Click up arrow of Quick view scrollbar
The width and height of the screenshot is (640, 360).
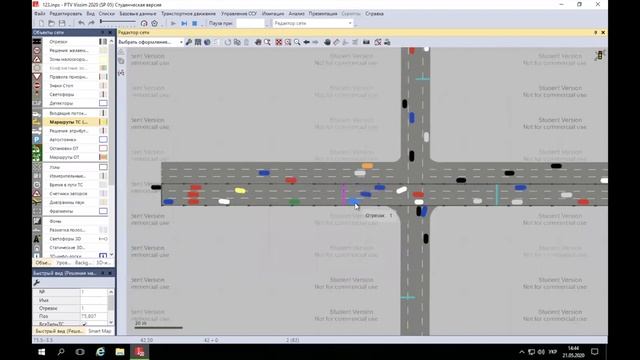pos(111,292)
